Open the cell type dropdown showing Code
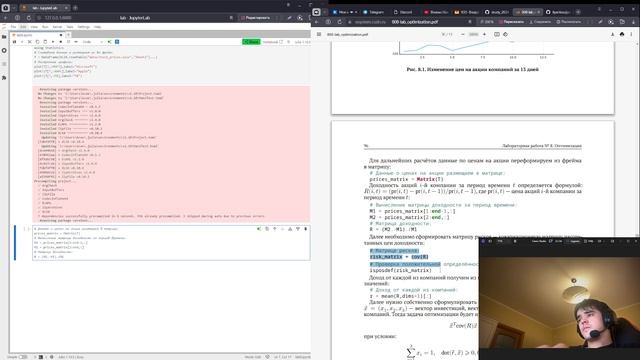 pyautogui.click(x=93, y=42)
